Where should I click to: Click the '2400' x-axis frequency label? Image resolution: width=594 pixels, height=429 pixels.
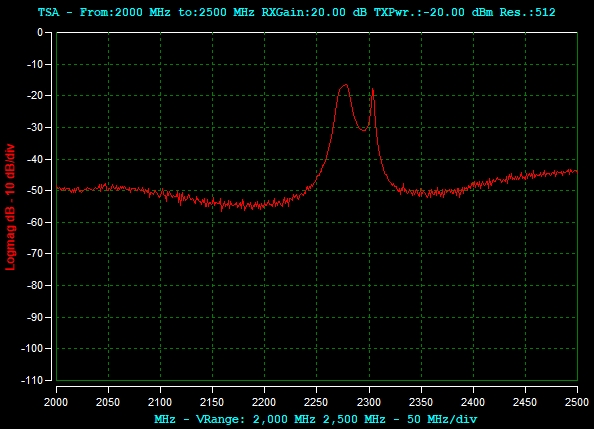pyautogui.click(x=473, y=402)
